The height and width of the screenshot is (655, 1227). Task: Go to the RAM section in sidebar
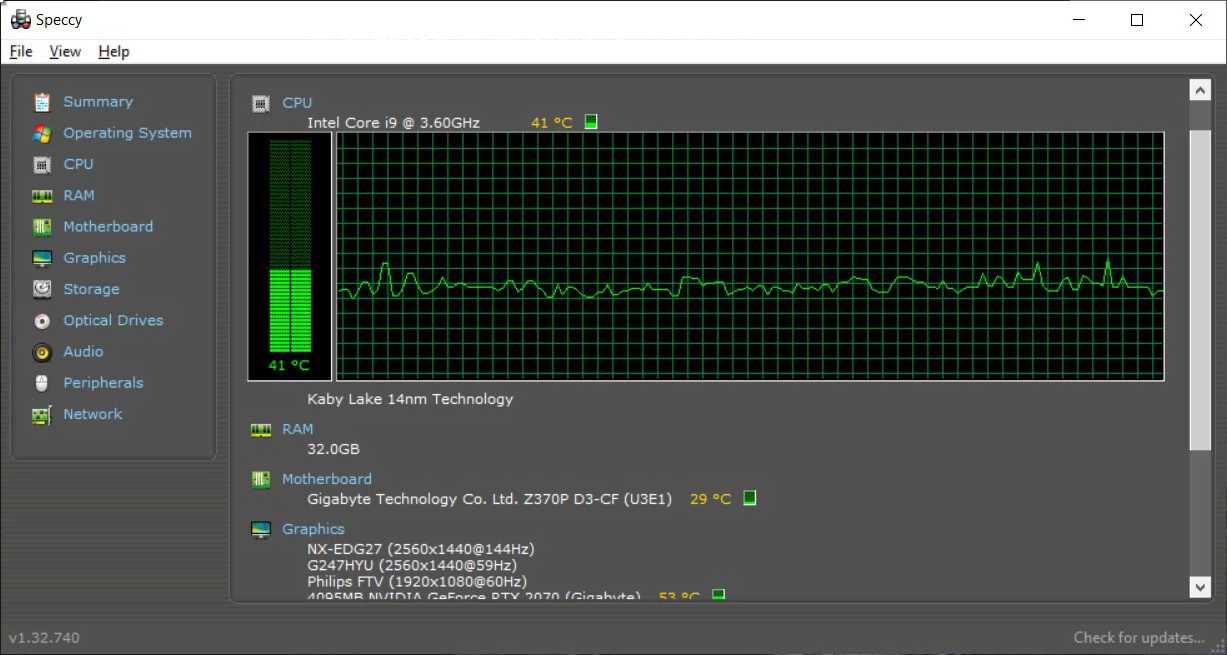79,196
